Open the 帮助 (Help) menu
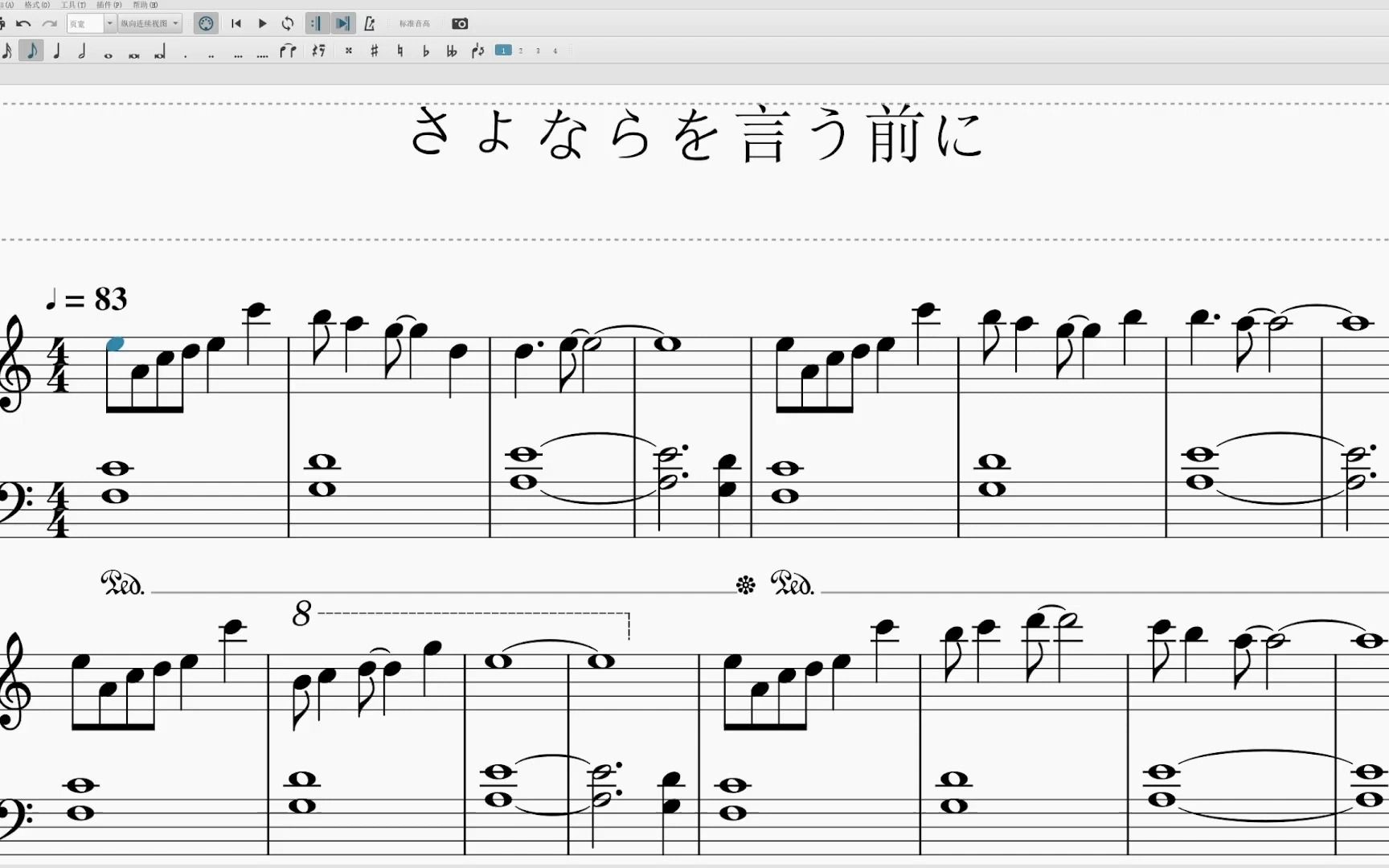The image size is (1389, 868). pyautogui.click(x=145, y=5)
